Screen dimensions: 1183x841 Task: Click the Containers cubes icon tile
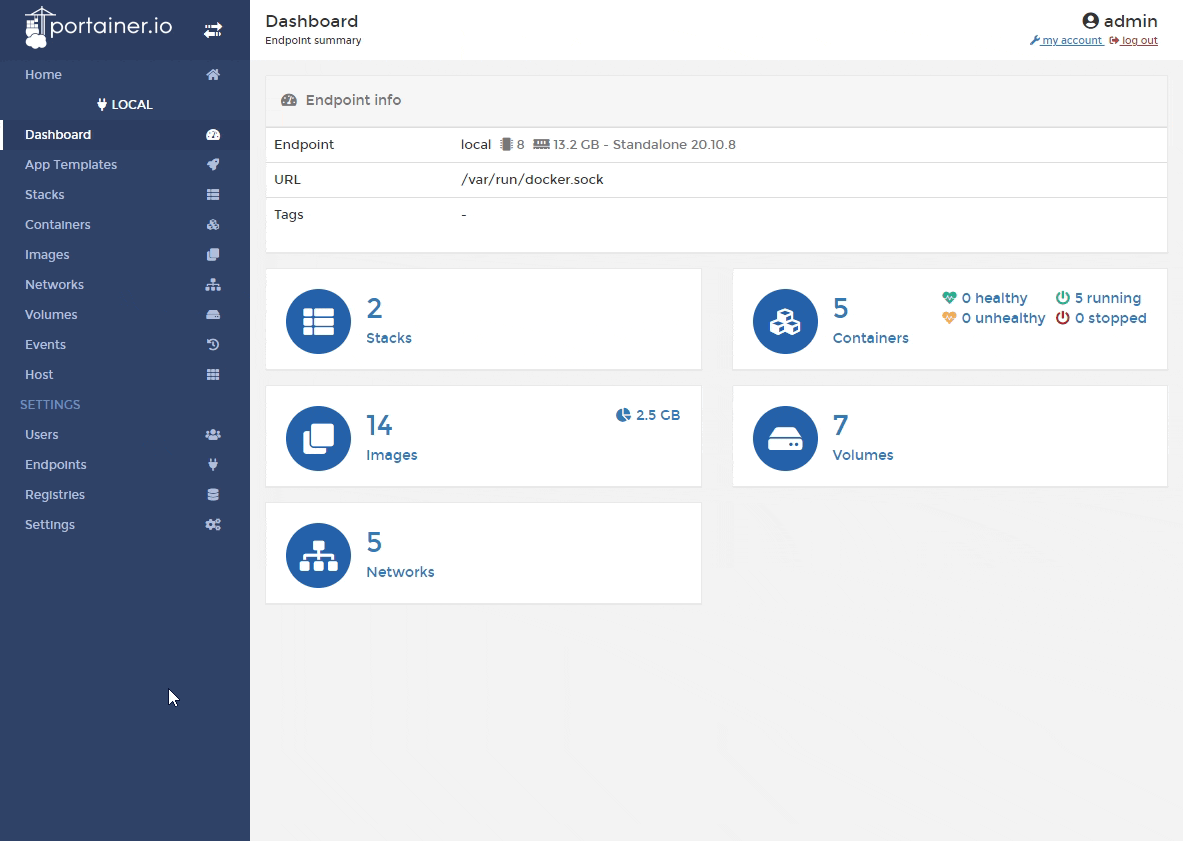785,321
